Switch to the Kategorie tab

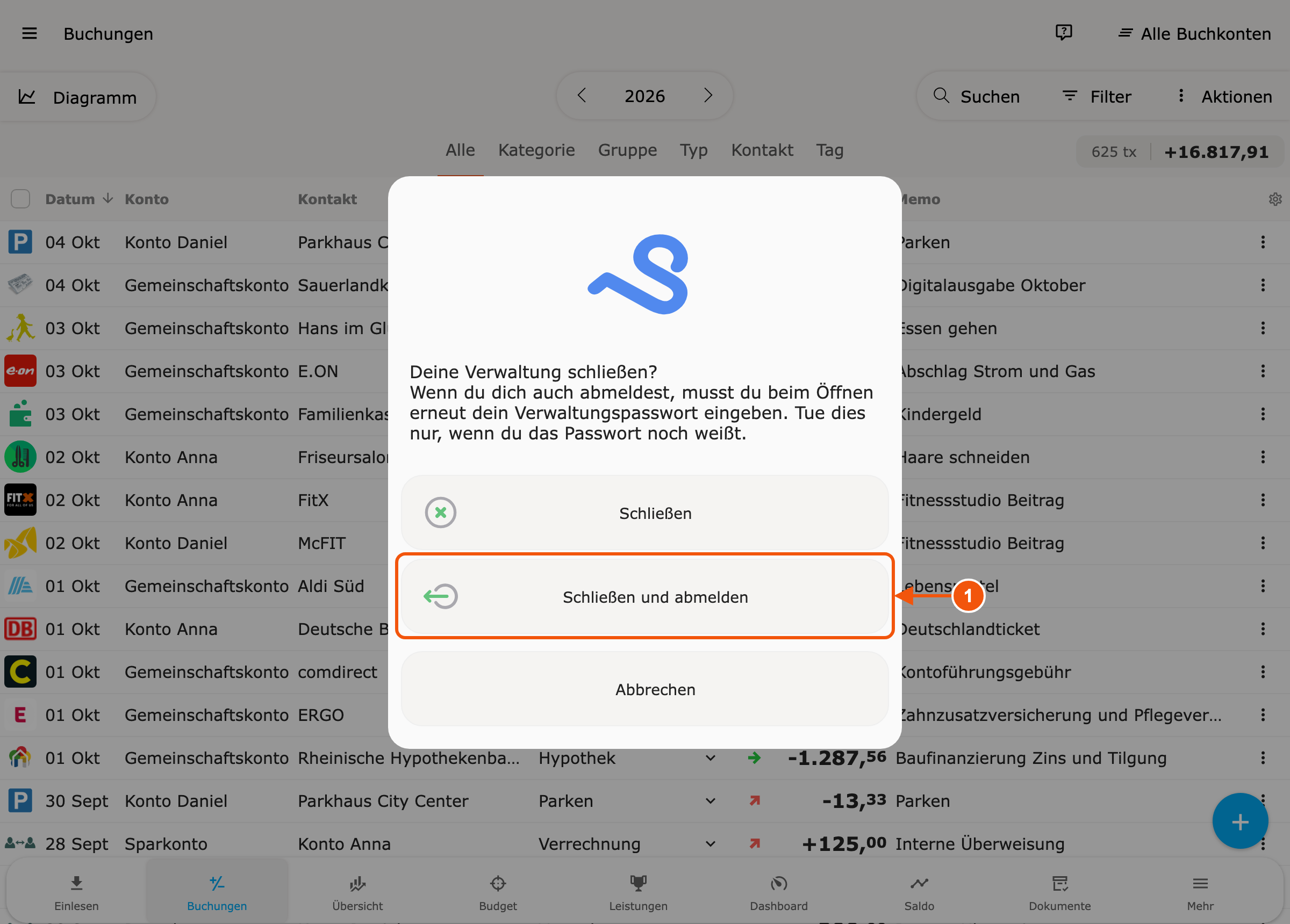pos(536,150)
